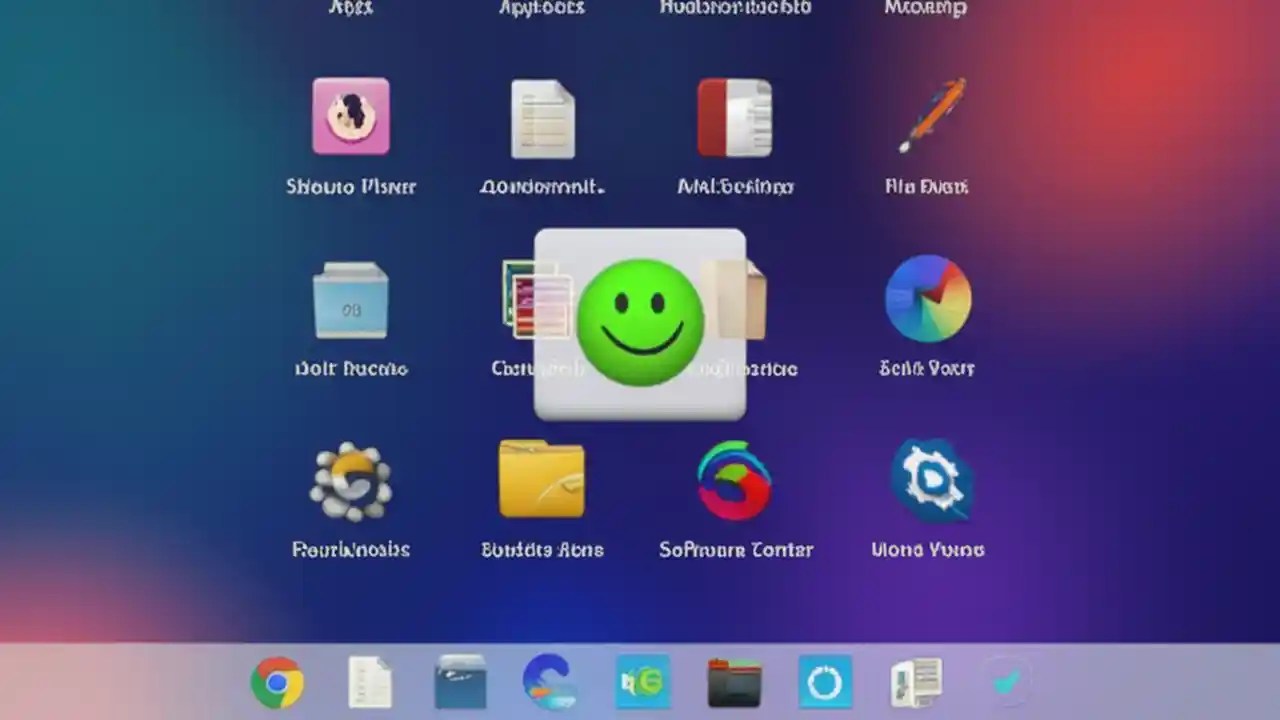
Task: Open the pen and screwdriver tool app
Action: tap(929, 115)
